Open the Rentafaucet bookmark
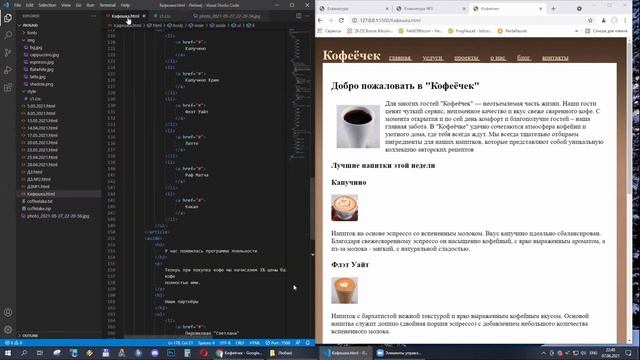640x360 pixels. (513, 31)
